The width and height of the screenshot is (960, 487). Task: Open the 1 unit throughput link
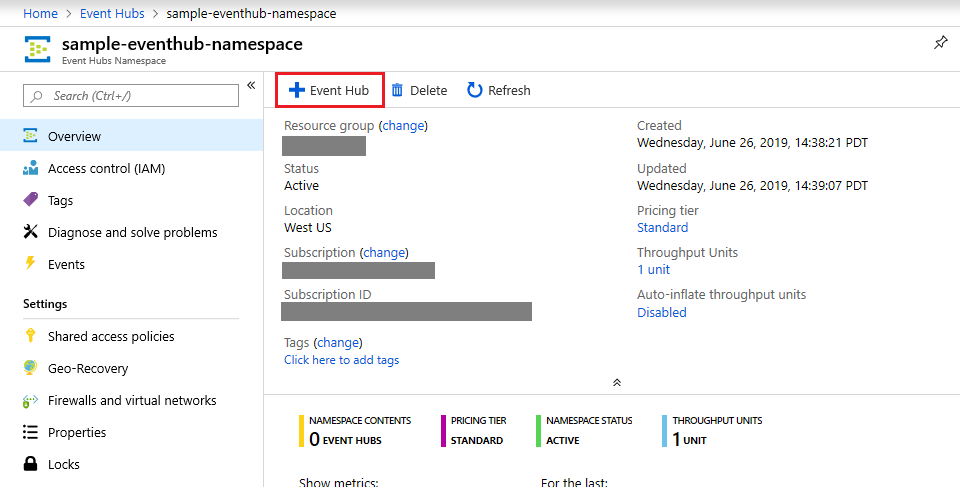[x=654, y=270]
